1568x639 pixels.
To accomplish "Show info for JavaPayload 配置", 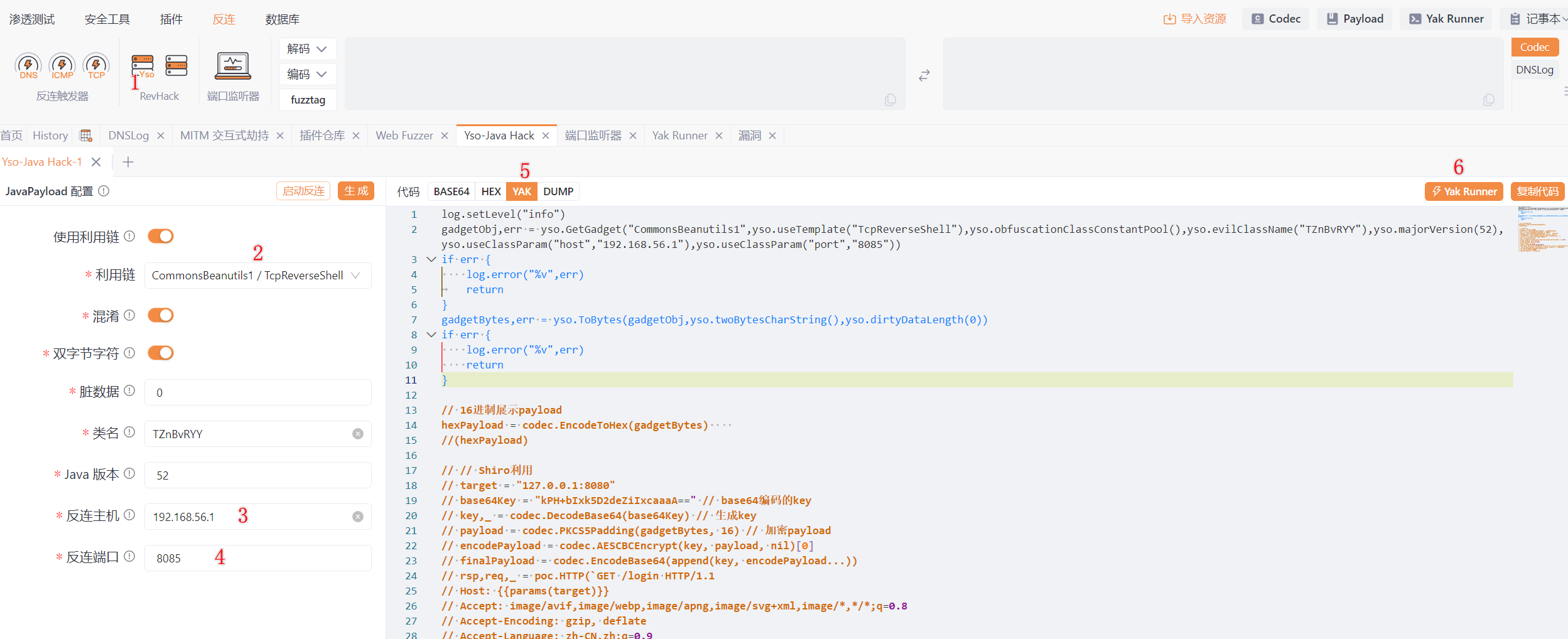I will click(x=104, y=191).
